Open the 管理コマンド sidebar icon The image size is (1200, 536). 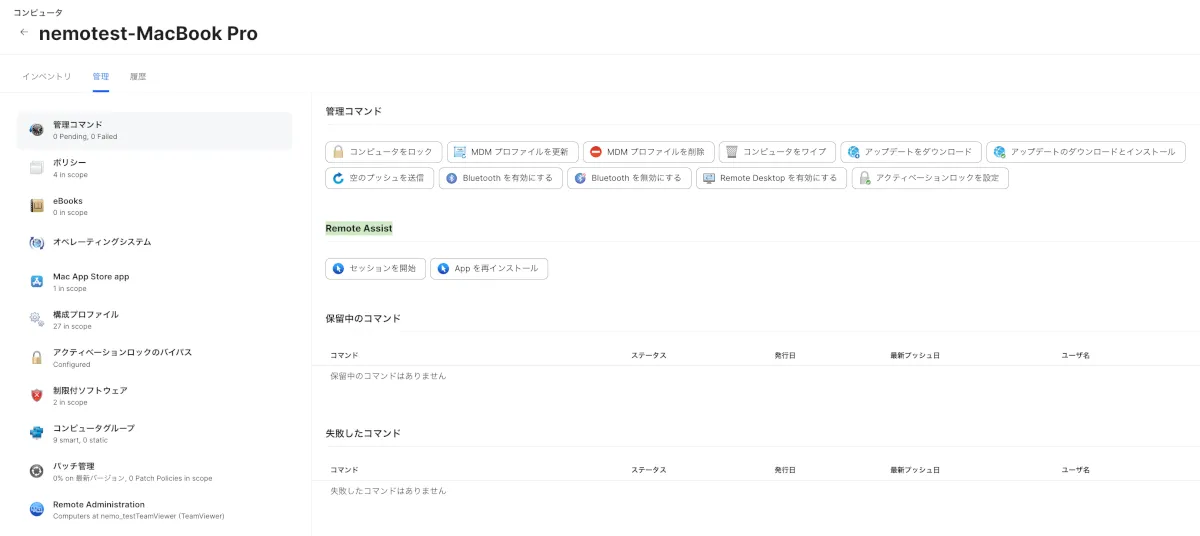(36, 130)
